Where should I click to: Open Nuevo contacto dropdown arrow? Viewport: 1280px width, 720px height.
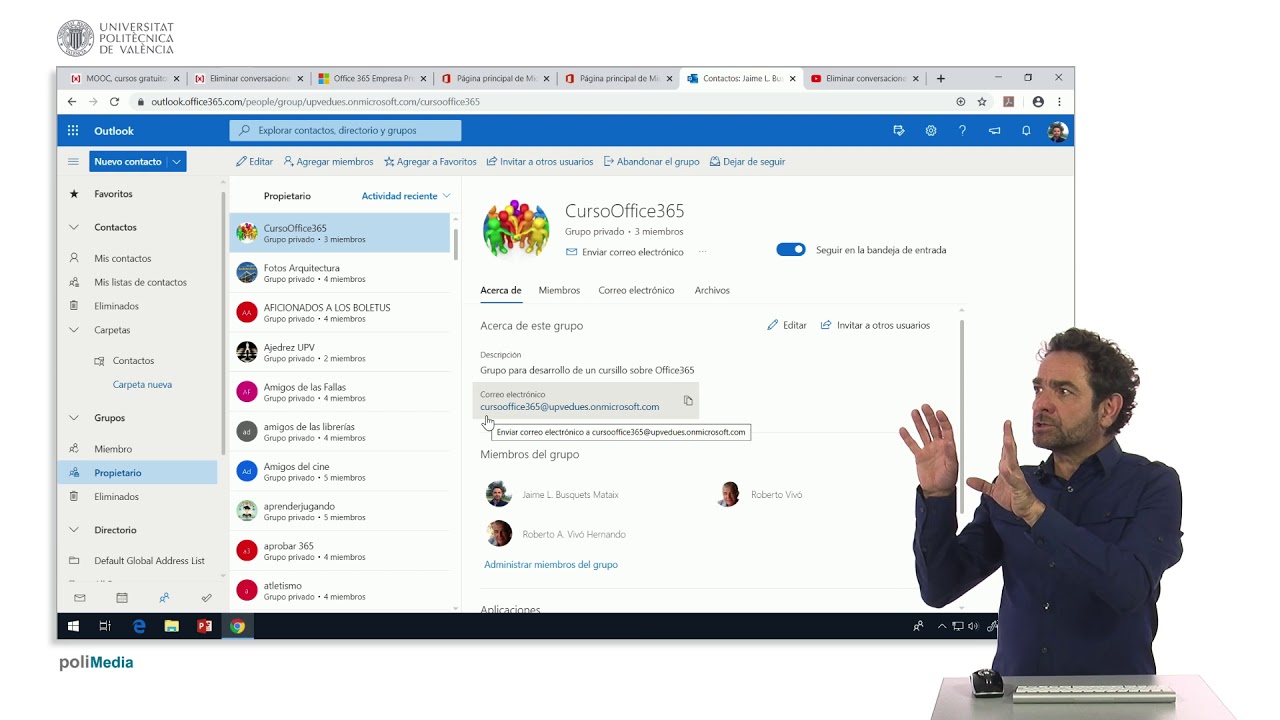(177, 161)
